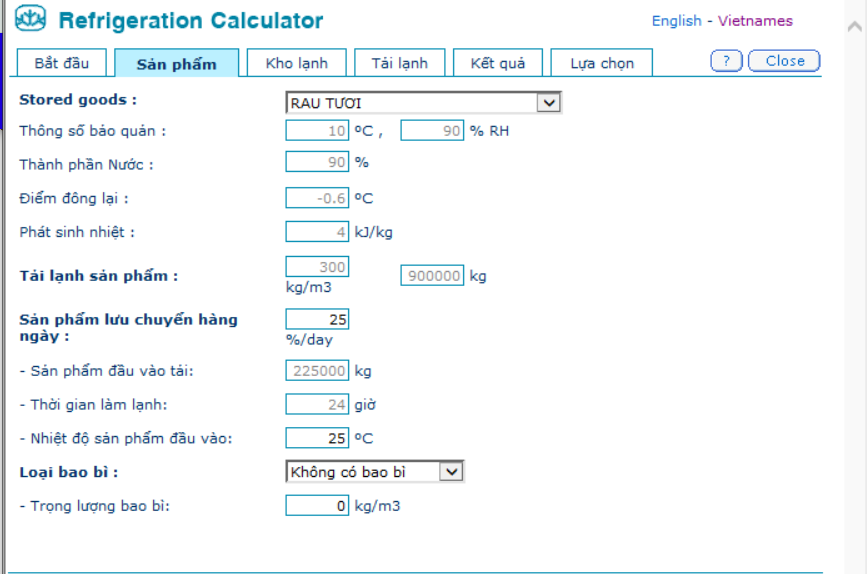Screen dimensions: 868x574
Task: Click the Phát sinh nhiệt kJ/kg field
Action: tap(317, 232)
